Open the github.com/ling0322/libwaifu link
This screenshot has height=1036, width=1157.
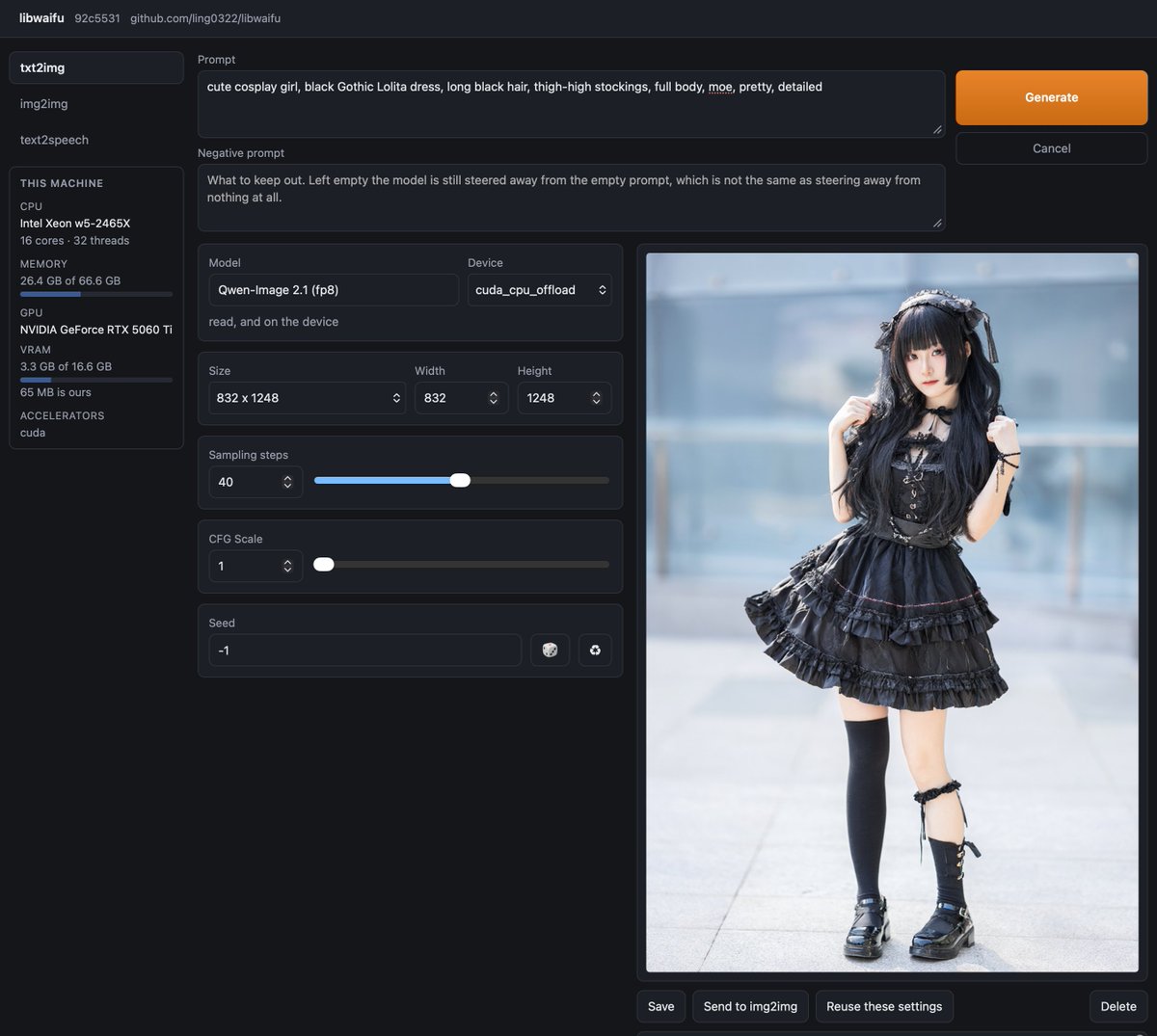click(x=205, y=18)
